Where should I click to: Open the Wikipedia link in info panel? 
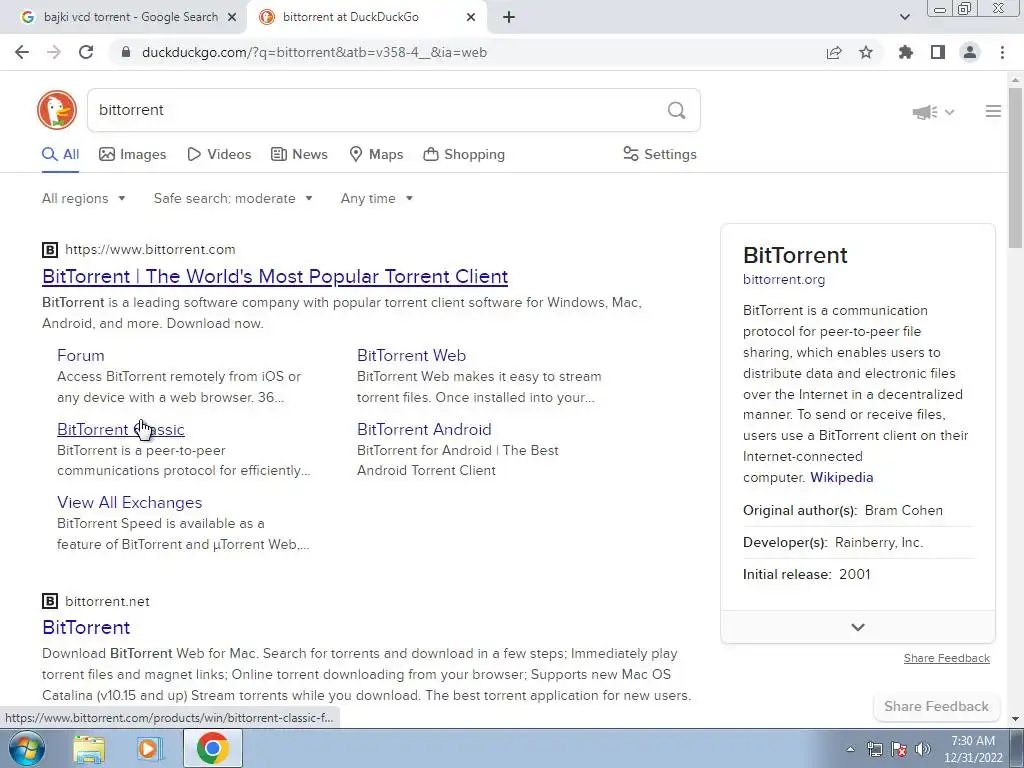[842, 477]
